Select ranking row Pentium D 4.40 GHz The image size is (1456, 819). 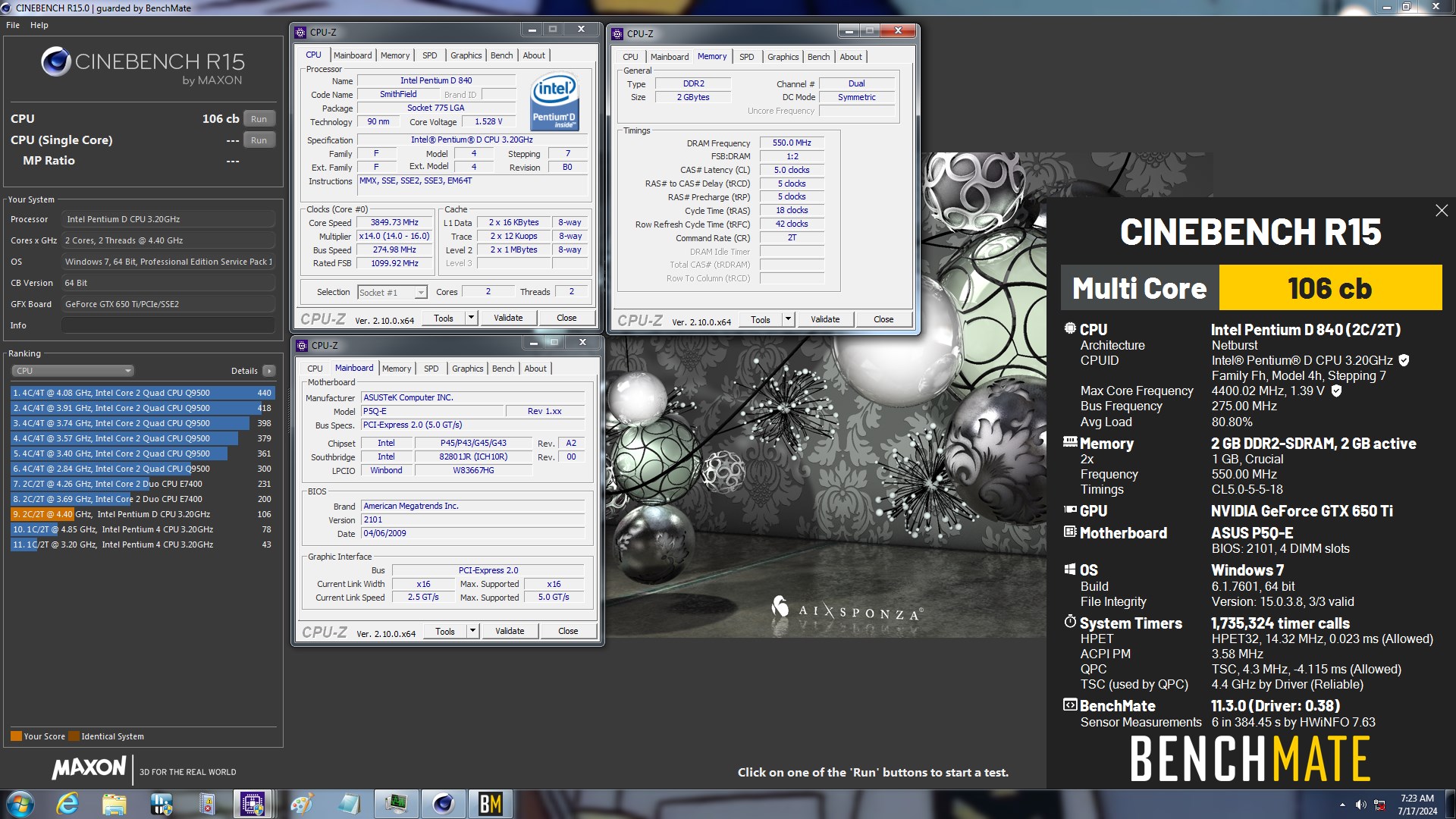[143, 514]
